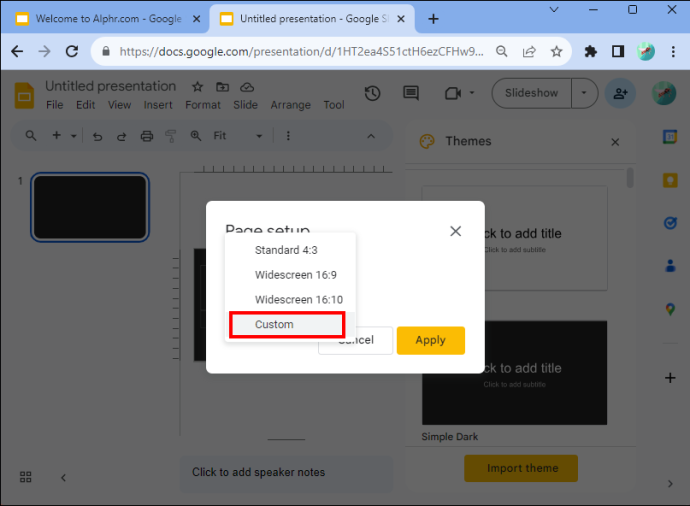Open grid view icon
Image resolution: width=690 pixels, height=506 pixels.
26,477
